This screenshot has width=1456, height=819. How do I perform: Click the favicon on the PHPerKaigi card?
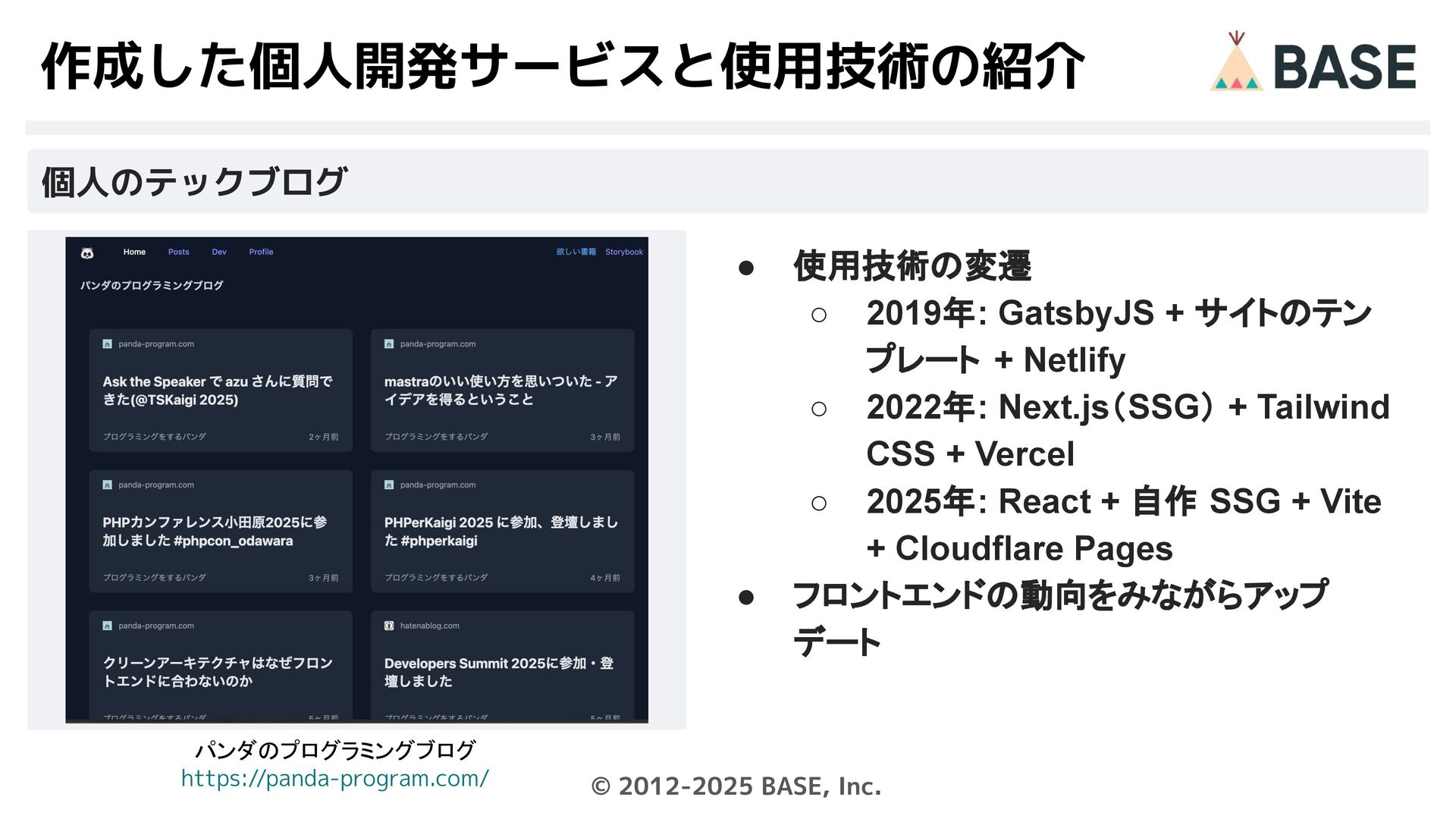(389, 485)
